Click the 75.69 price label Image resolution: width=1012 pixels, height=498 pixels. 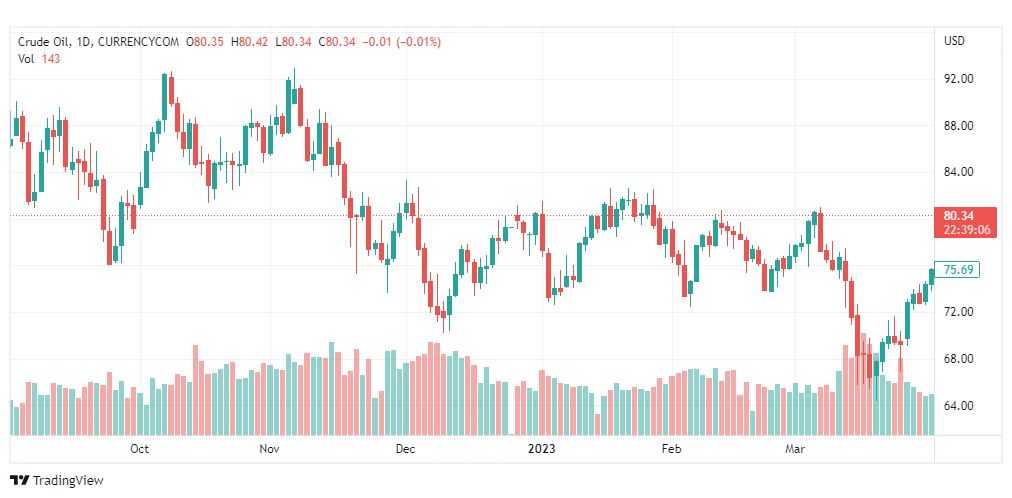pos(959,270)
